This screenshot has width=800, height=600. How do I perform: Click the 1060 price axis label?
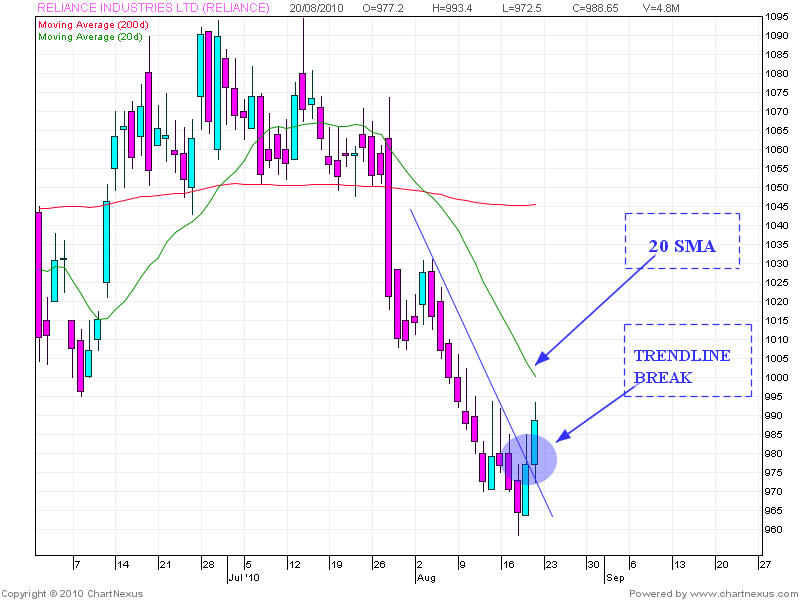(777, 150)
